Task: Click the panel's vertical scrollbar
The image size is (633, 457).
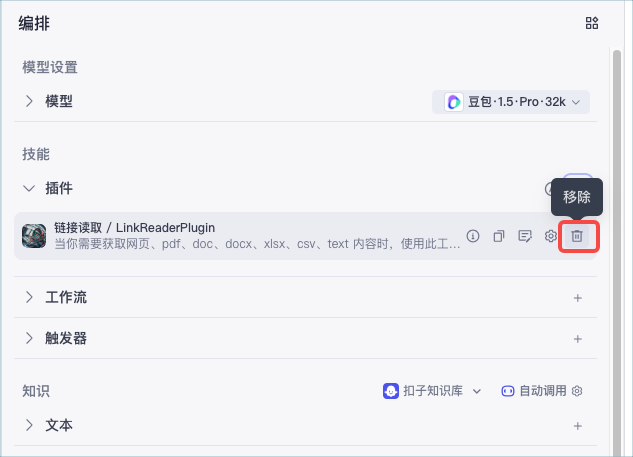Action: pyautogui.click(x=616, y=253)
